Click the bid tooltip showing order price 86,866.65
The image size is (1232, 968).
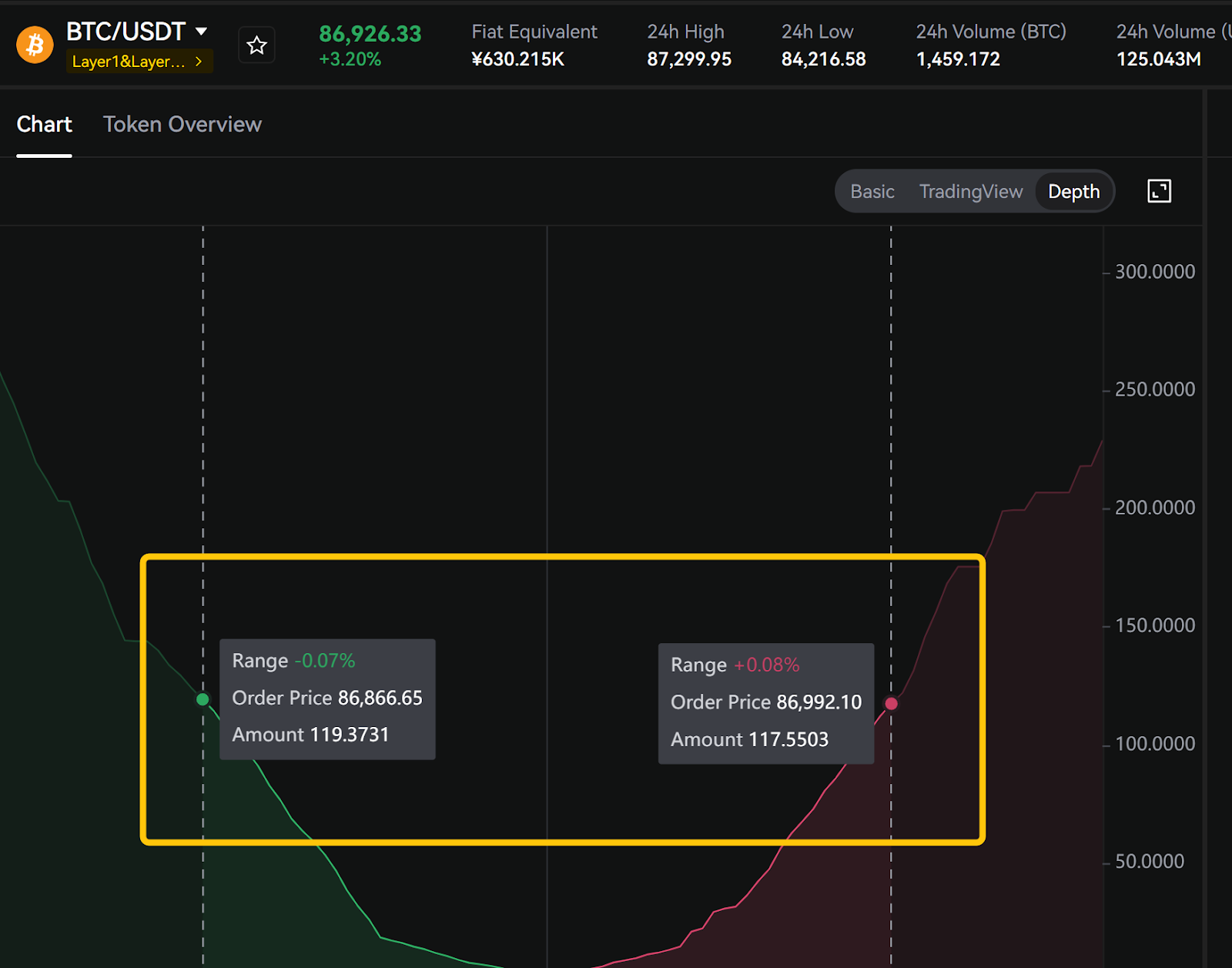(327, 699)
